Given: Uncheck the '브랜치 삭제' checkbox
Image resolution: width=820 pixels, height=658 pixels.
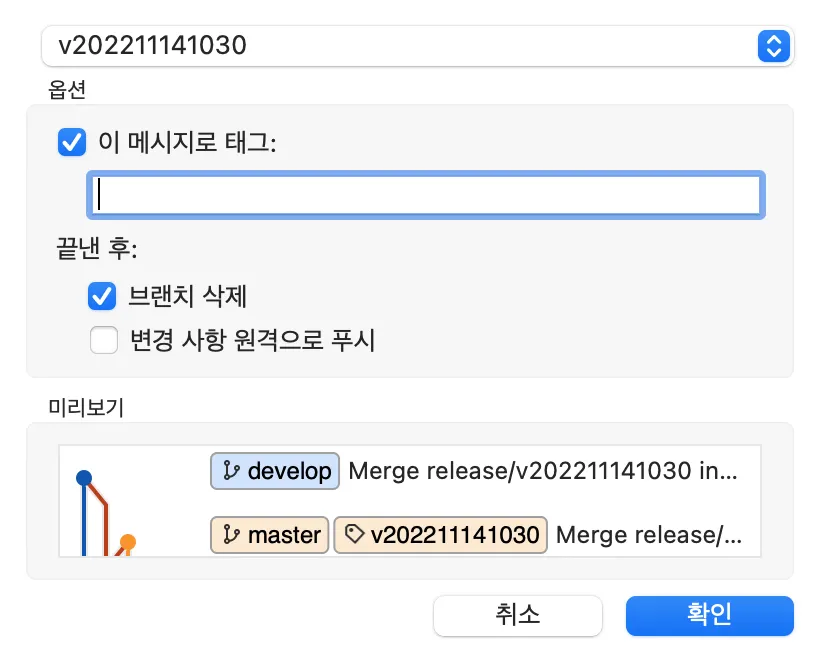Looking at the screenshot, I should [x=103, y=297].
